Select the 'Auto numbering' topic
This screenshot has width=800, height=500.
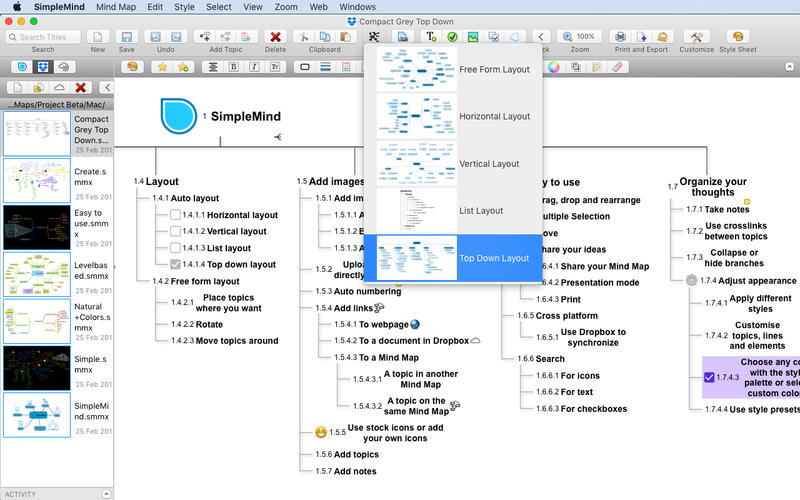(x=367, y=291)
